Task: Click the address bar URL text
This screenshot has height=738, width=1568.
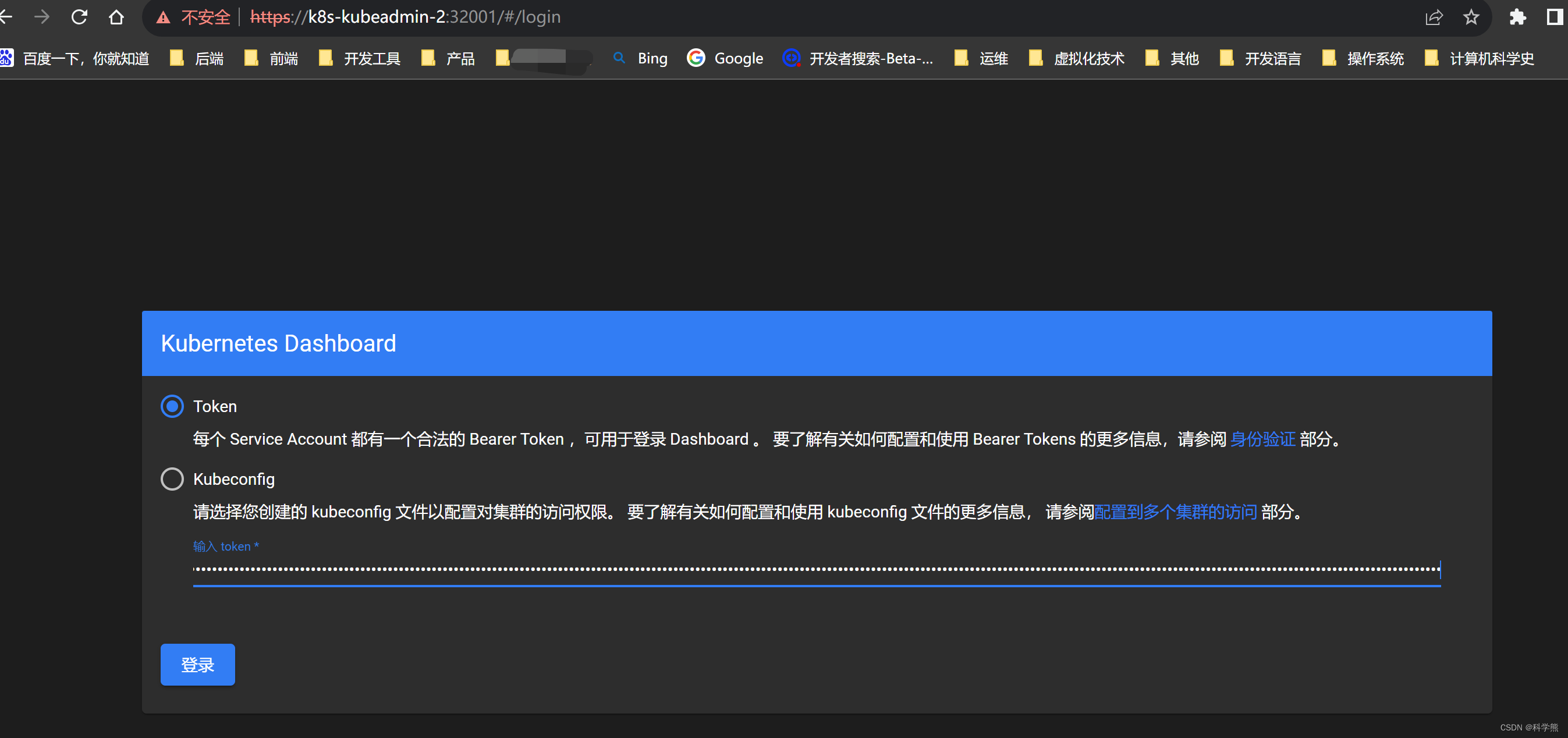Action: tap(406, 17)
